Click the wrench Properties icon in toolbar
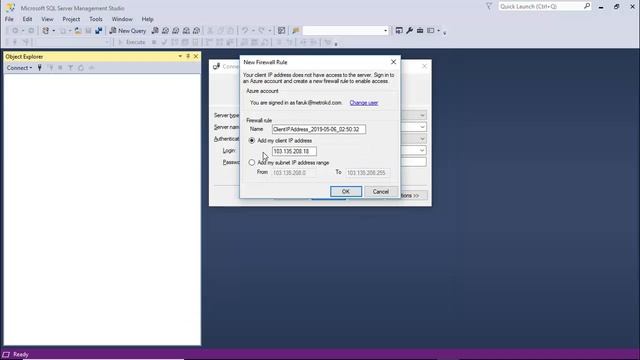Image resolution: width=640 pixels, height=360 pixels. click(409, 31)
